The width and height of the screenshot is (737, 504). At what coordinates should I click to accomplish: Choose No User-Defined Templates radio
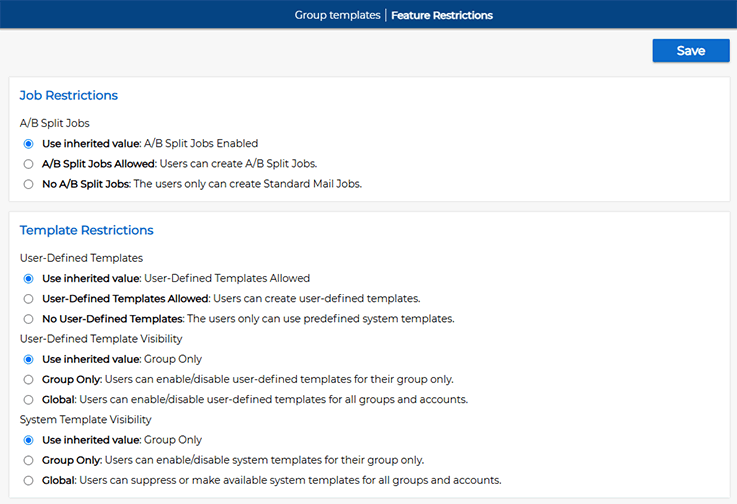click(29, 319)
